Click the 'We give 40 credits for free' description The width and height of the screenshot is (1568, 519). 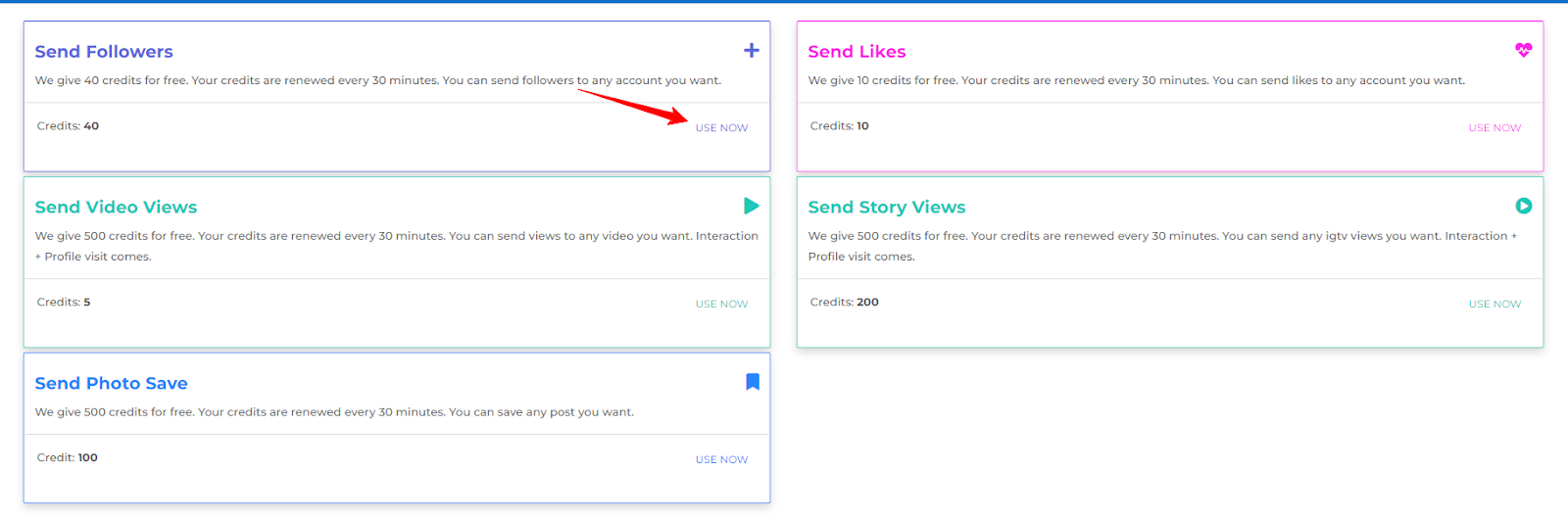click(x=378, y=80)
